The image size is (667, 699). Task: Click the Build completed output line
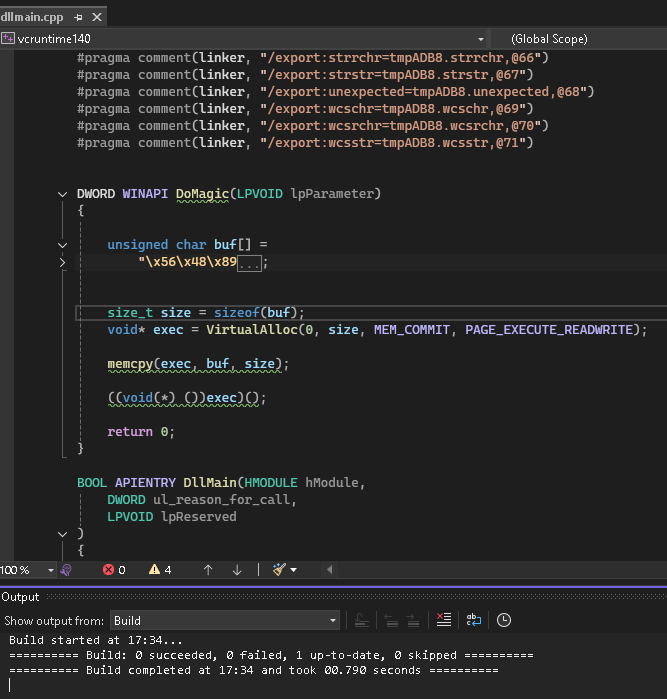pyautogui.click(x=254, y=670)
